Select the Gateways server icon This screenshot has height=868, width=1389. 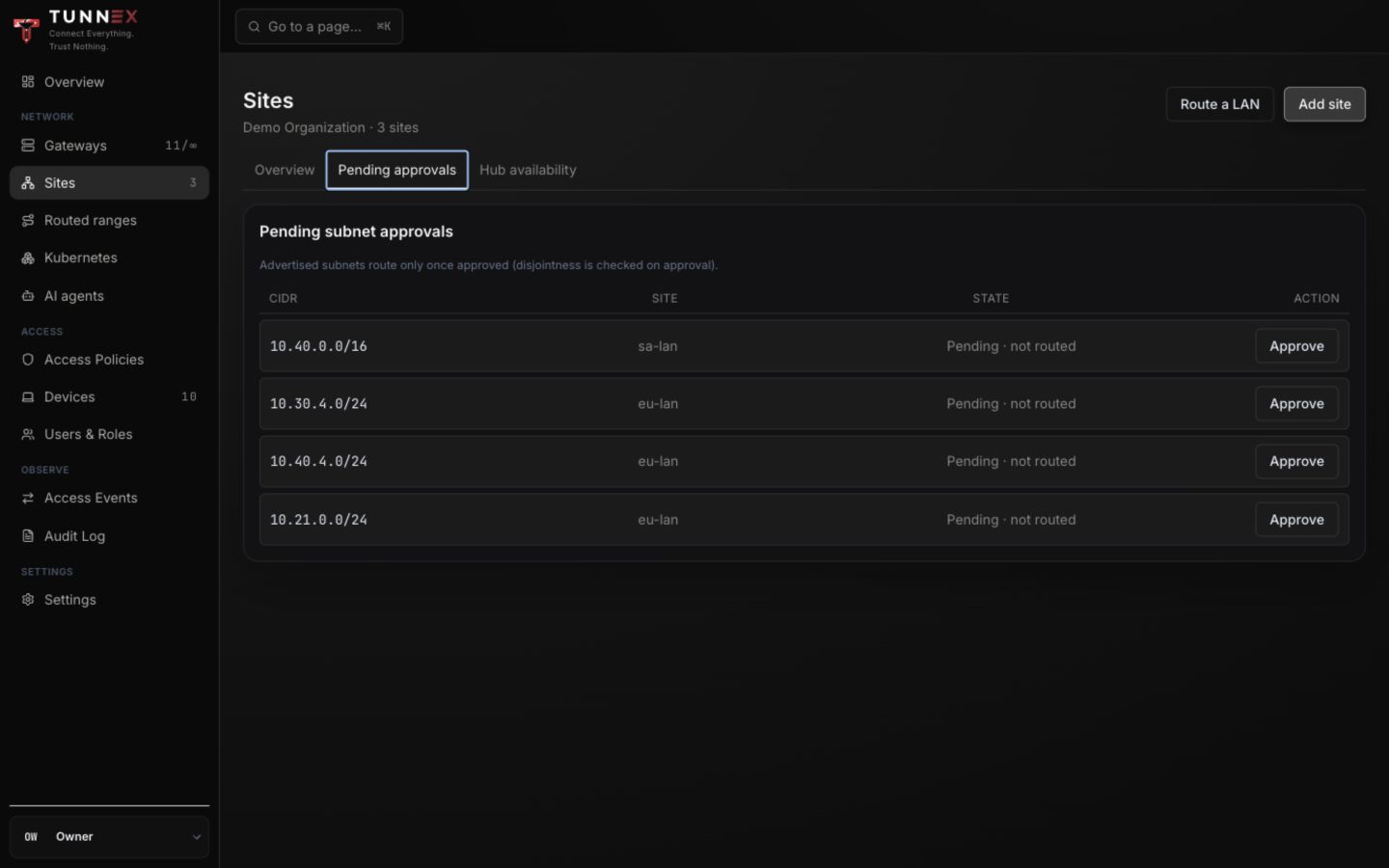coord(28,146)
